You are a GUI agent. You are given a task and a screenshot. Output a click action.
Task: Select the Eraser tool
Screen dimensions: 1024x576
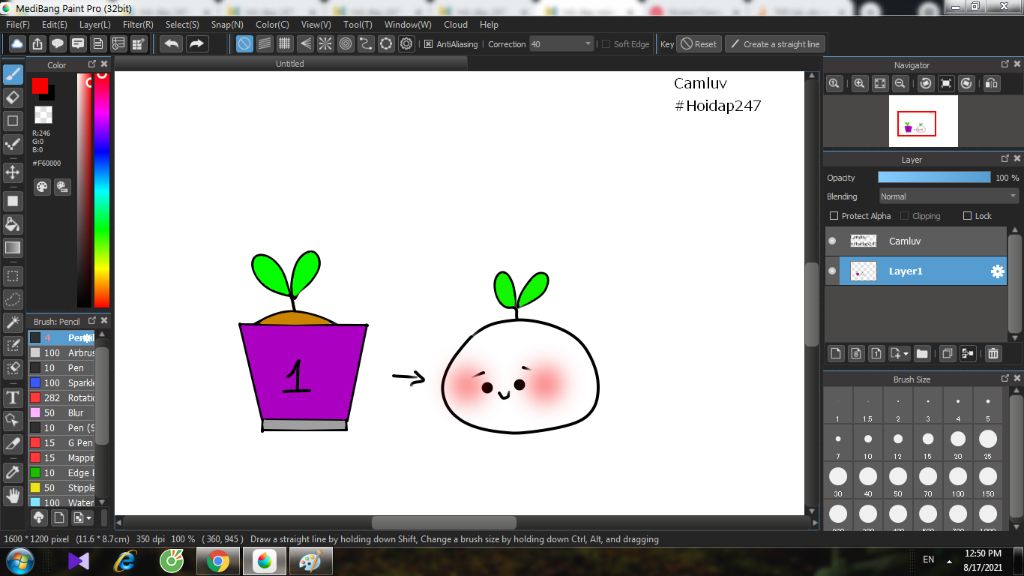(x=12, y=98)
